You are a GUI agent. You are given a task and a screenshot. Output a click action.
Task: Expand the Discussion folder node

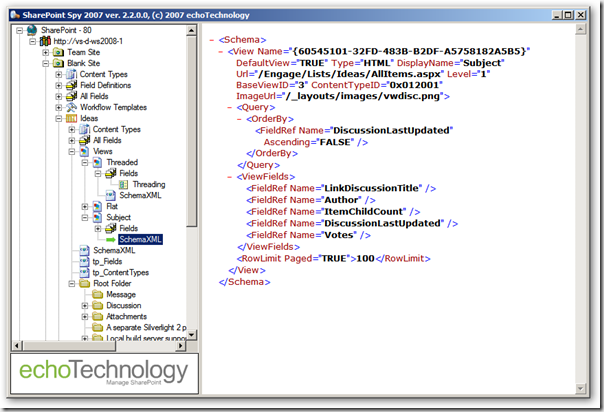coord(85,305)
